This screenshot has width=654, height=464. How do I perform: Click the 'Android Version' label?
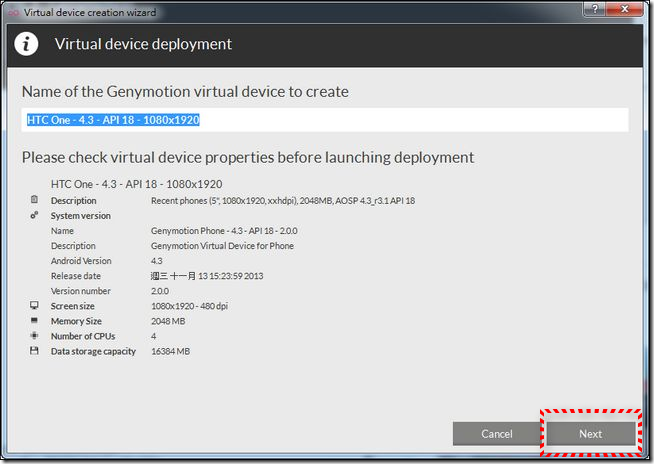pos(81,261)
